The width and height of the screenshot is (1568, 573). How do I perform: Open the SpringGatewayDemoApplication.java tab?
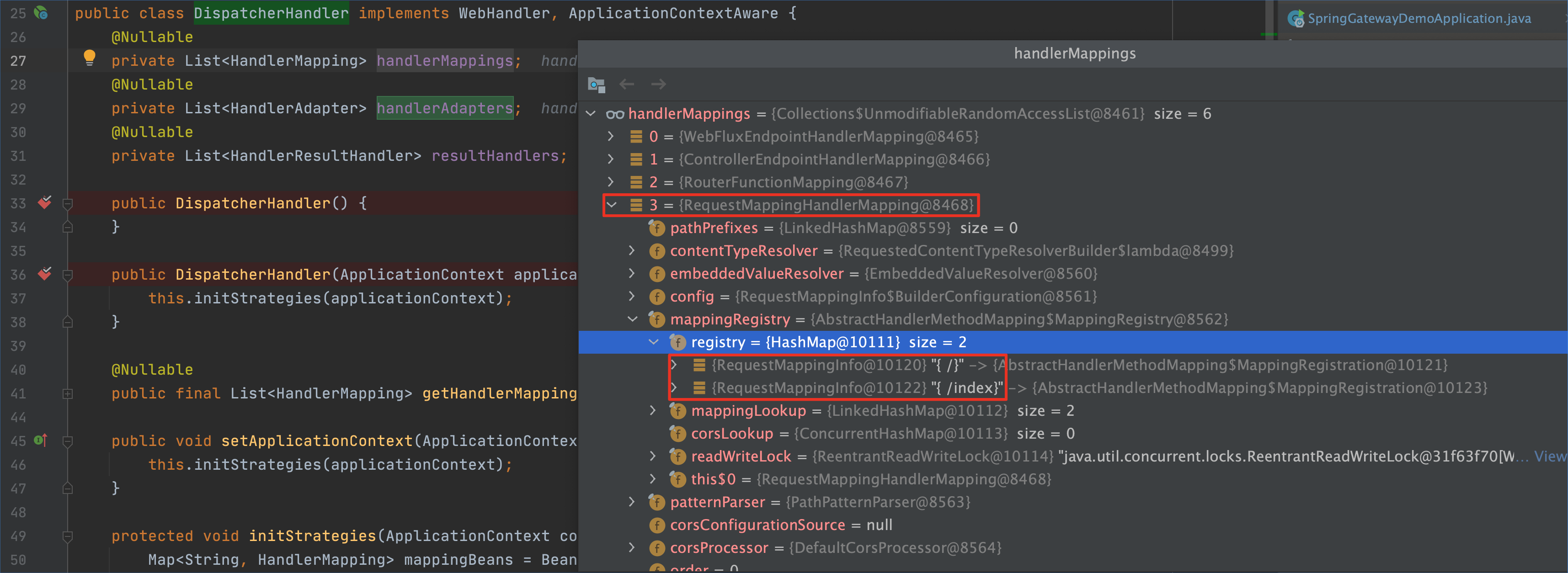click(x=1418, y=18)
